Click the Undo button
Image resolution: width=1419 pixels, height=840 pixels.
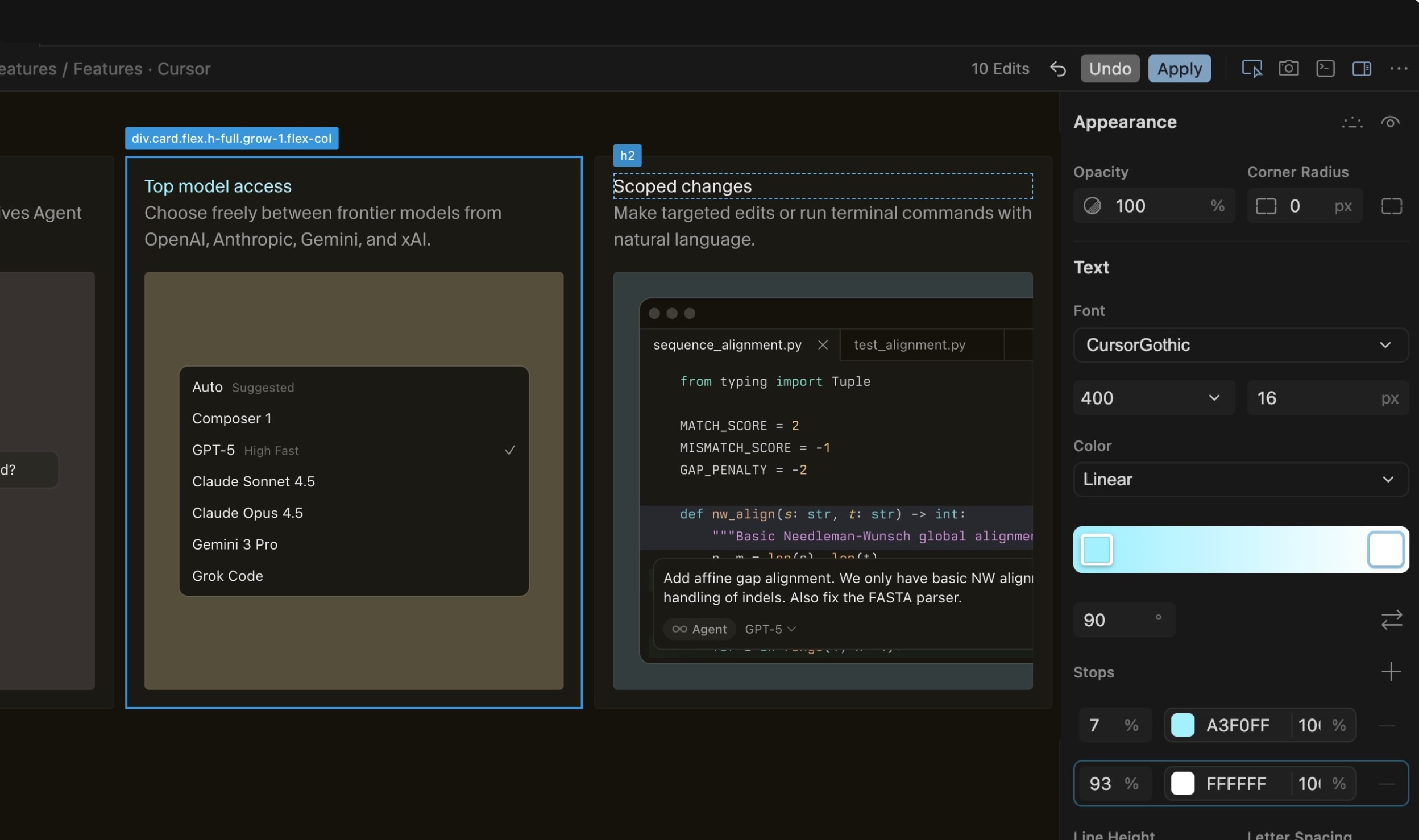point(1110,69)
